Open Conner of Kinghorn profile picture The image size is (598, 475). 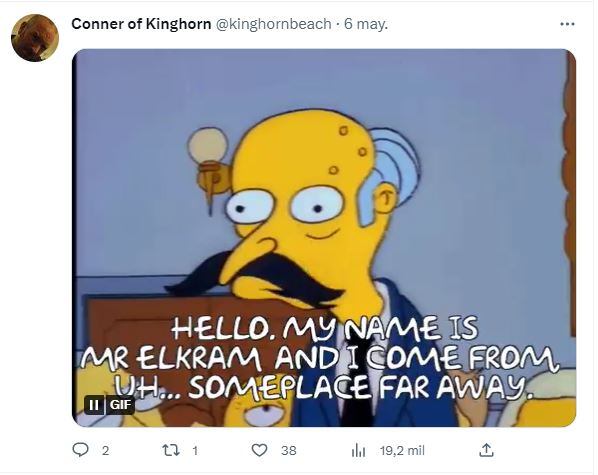coord(35,38)
